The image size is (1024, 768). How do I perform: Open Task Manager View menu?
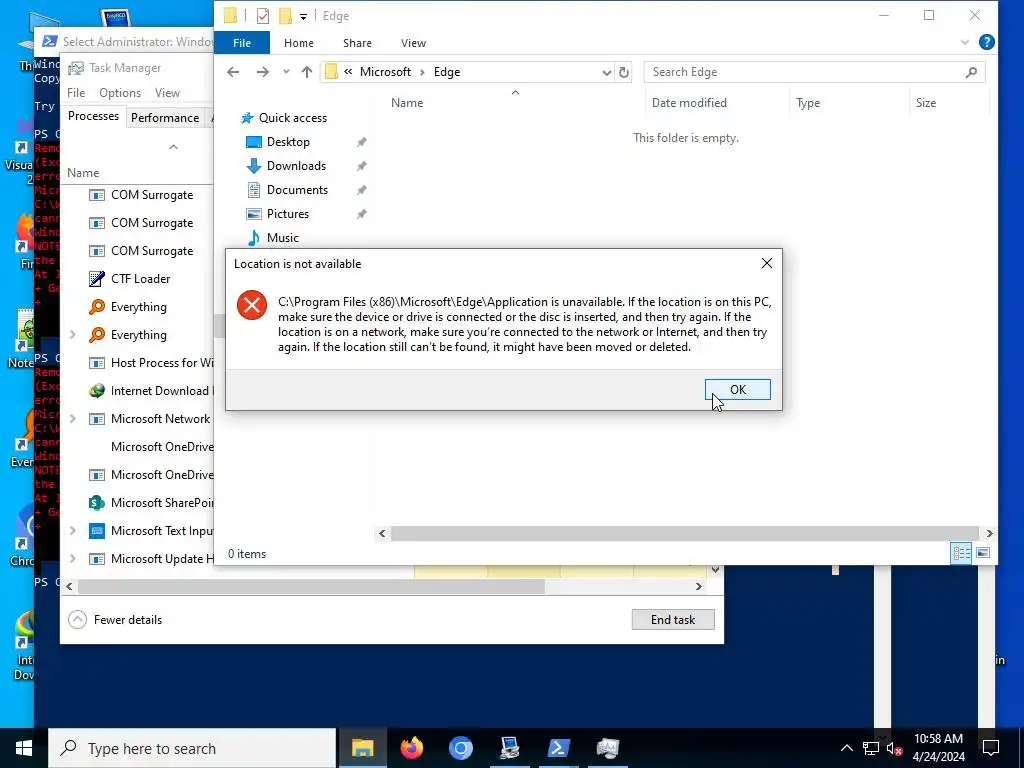click(x=167, y=93)
